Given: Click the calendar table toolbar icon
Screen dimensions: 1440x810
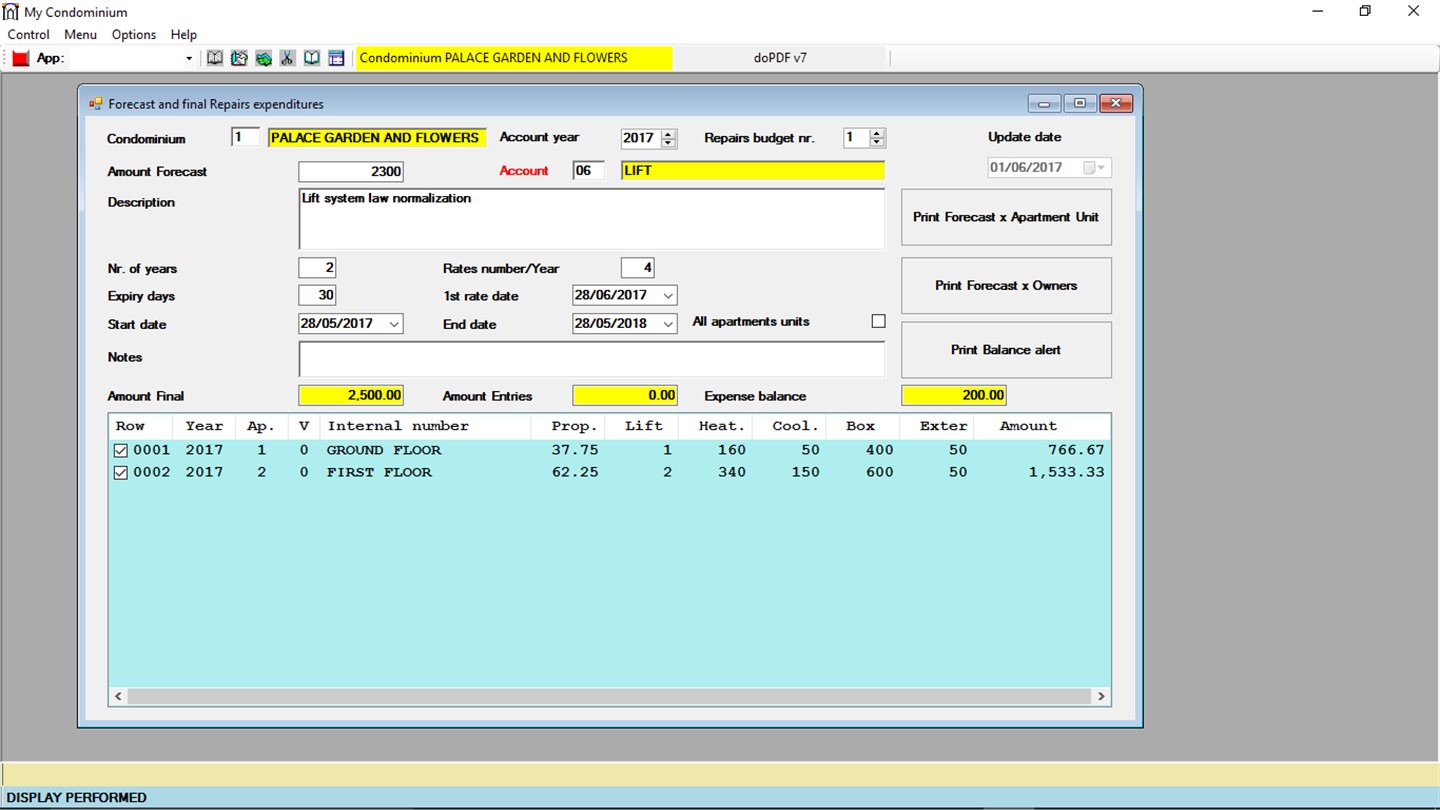Looking at the screenshot, I should [336, 58].
